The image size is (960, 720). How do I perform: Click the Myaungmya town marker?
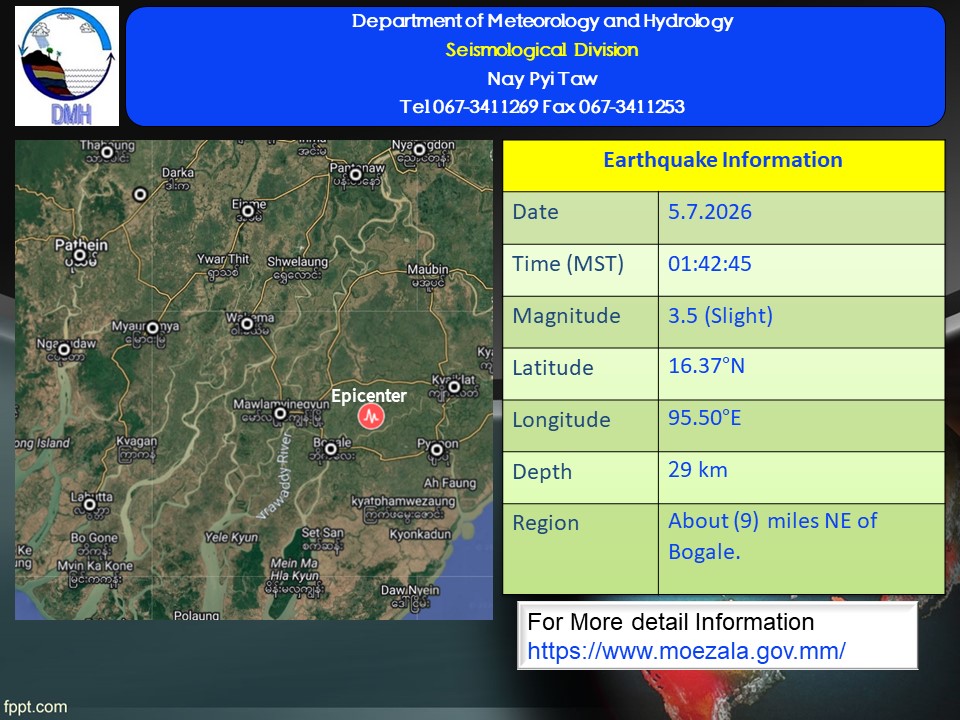click(153, 328)
